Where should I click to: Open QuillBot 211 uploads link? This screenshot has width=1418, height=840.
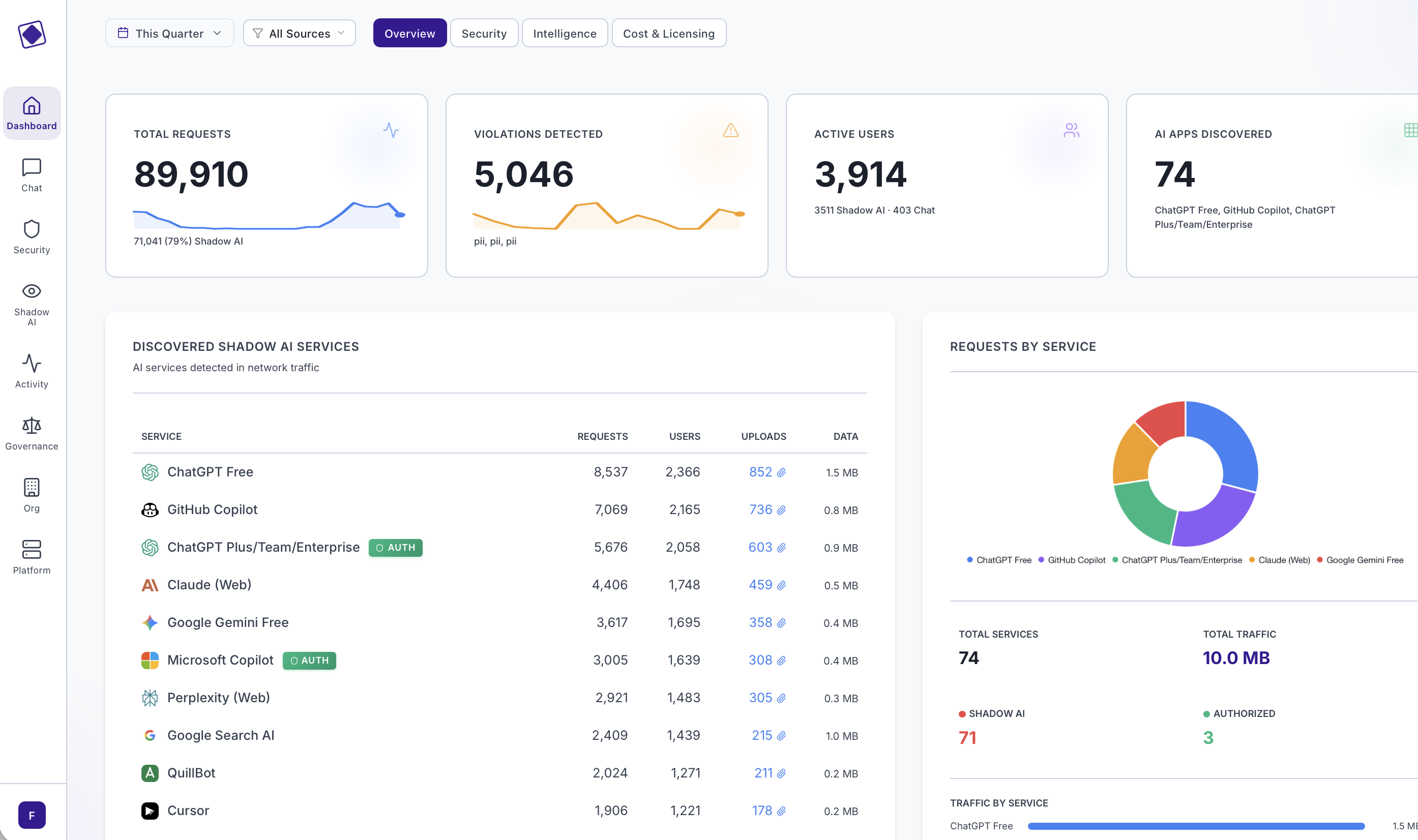[770, 773]
